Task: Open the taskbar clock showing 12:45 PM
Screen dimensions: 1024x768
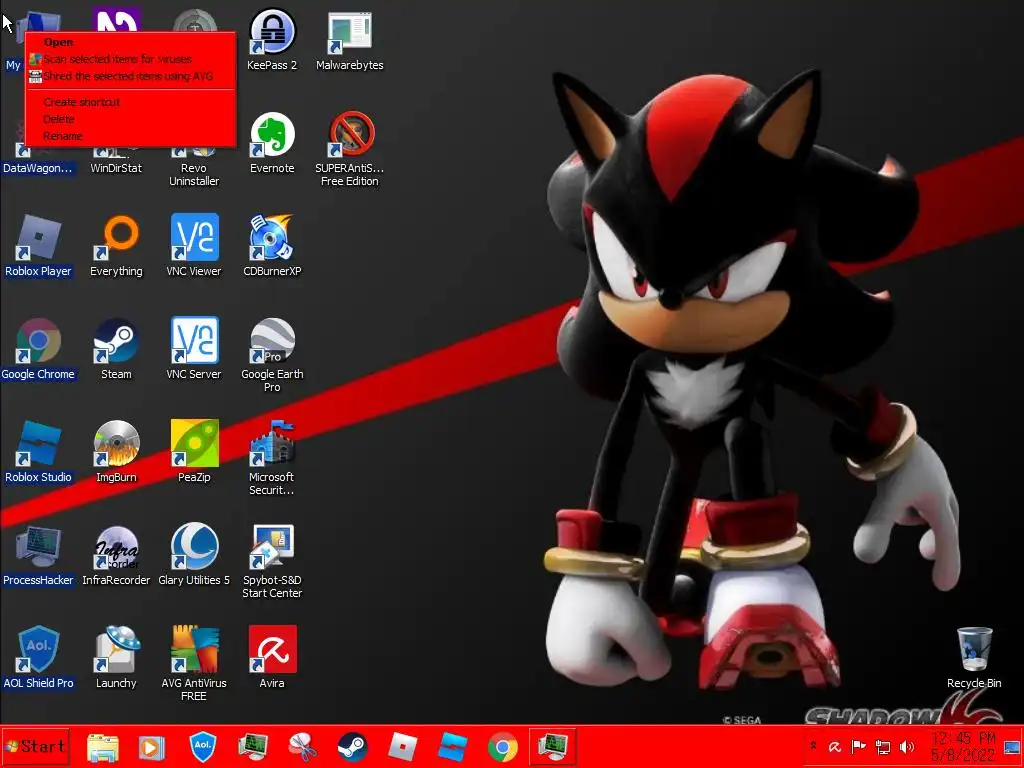Action: point(963,746)
